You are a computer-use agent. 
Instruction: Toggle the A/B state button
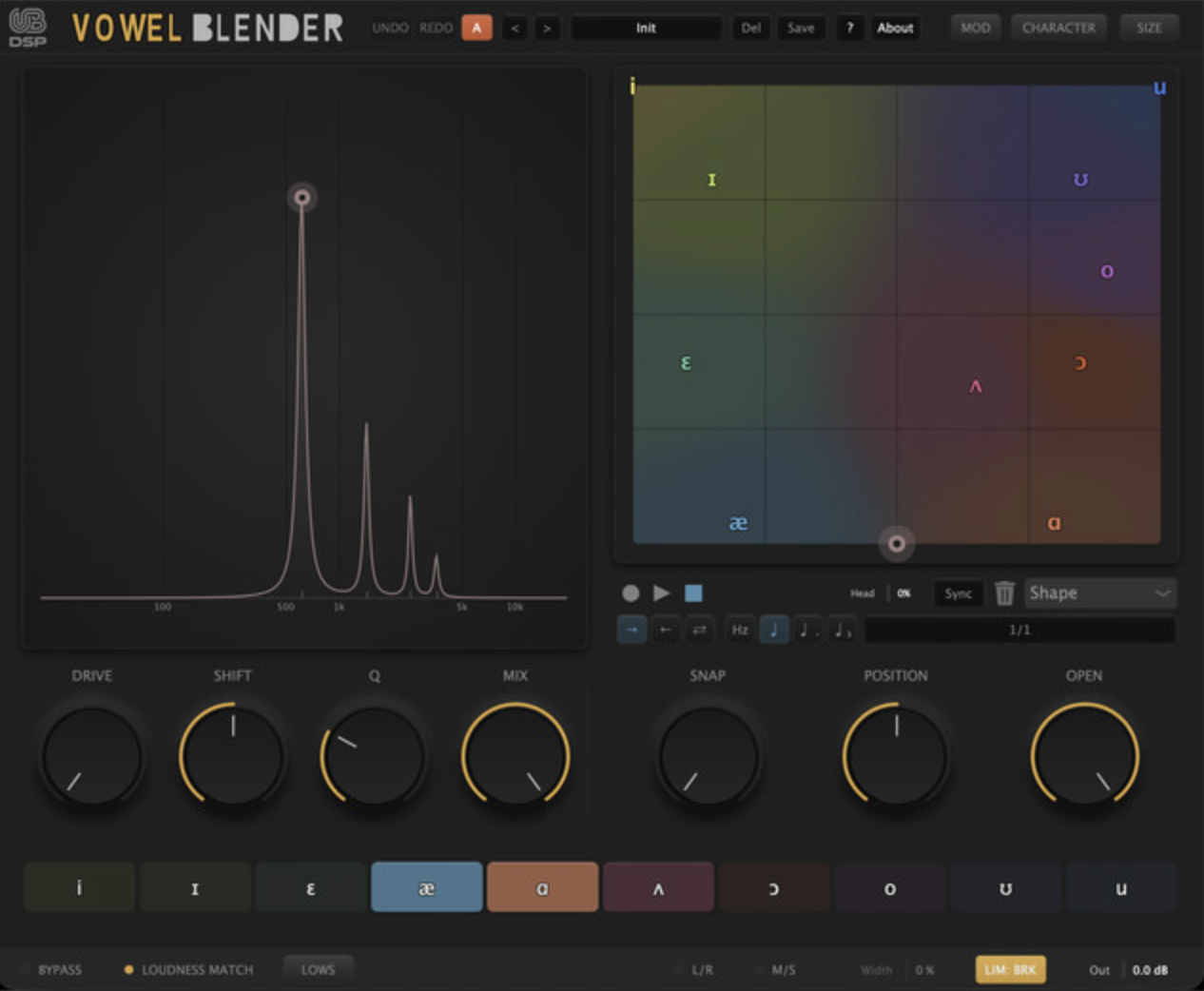(x=476, y=28)
